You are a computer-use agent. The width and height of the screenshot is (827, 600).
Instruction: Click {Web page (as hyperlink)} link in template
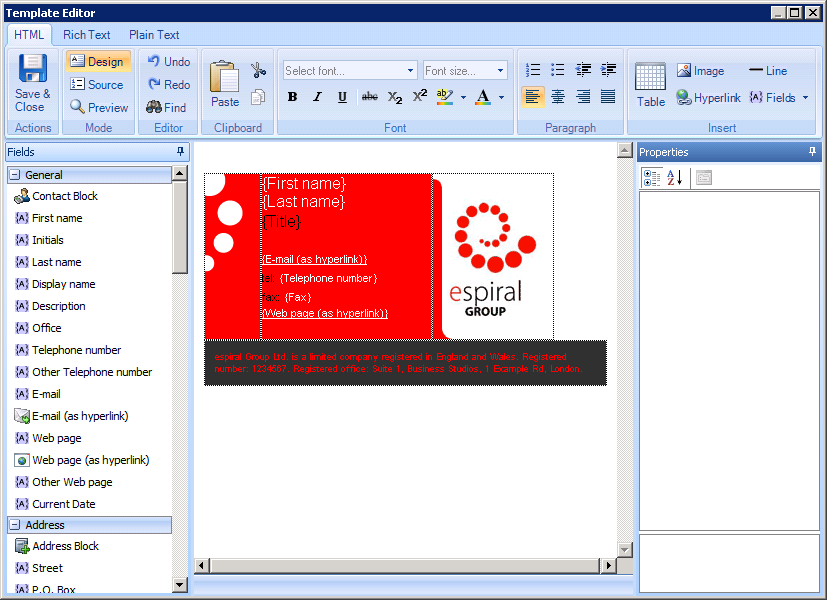pos(325,313)
